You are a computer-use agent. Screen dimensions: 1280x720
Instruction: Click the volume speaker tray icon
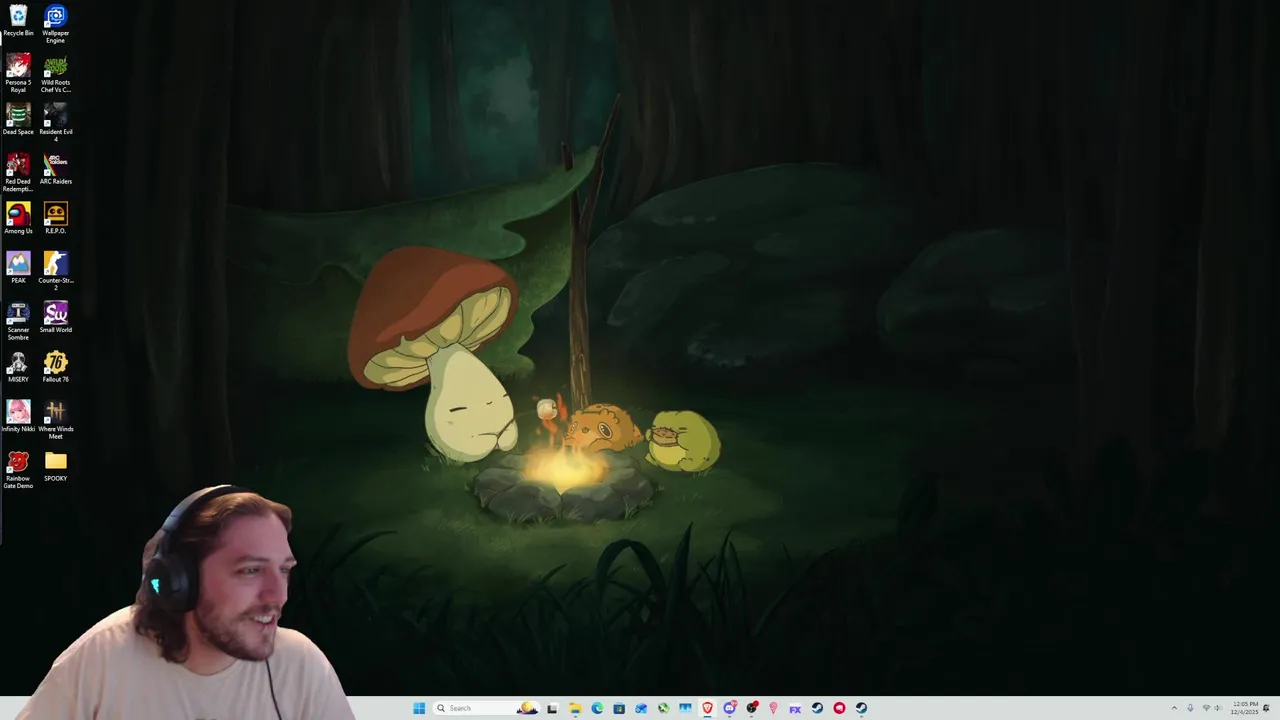point(1218,708)
